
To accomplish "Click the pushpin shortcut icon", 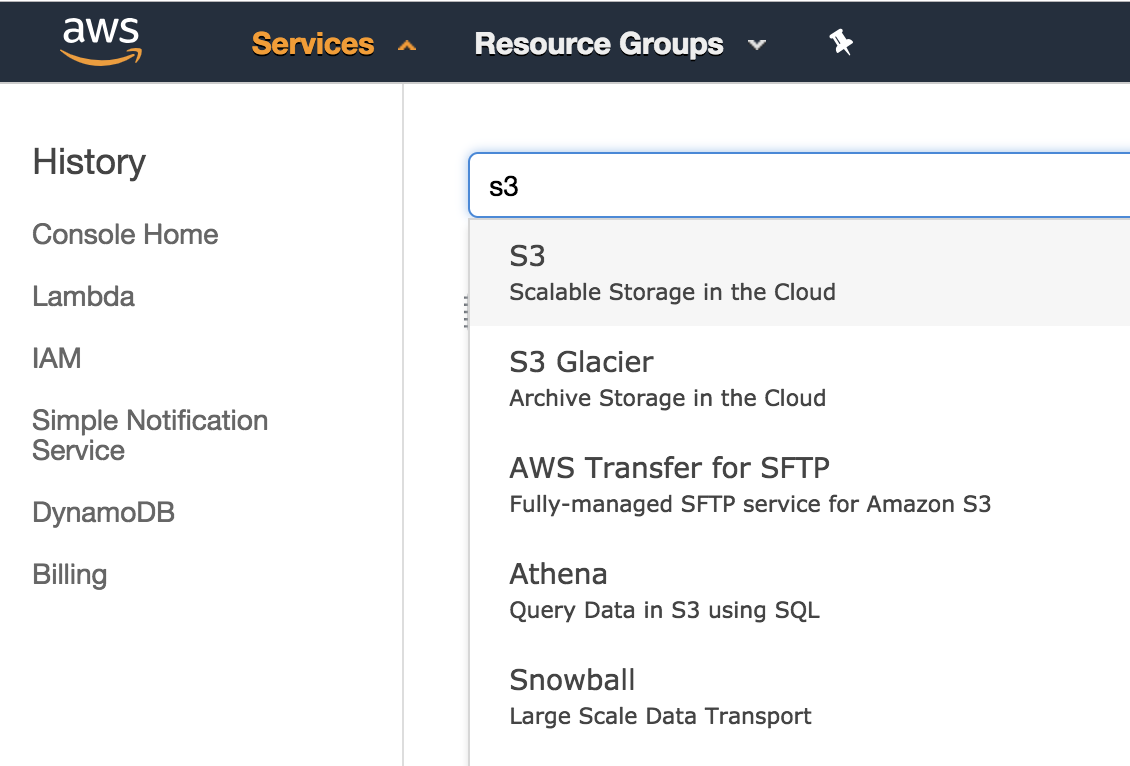I will click(x=840, y=43).
